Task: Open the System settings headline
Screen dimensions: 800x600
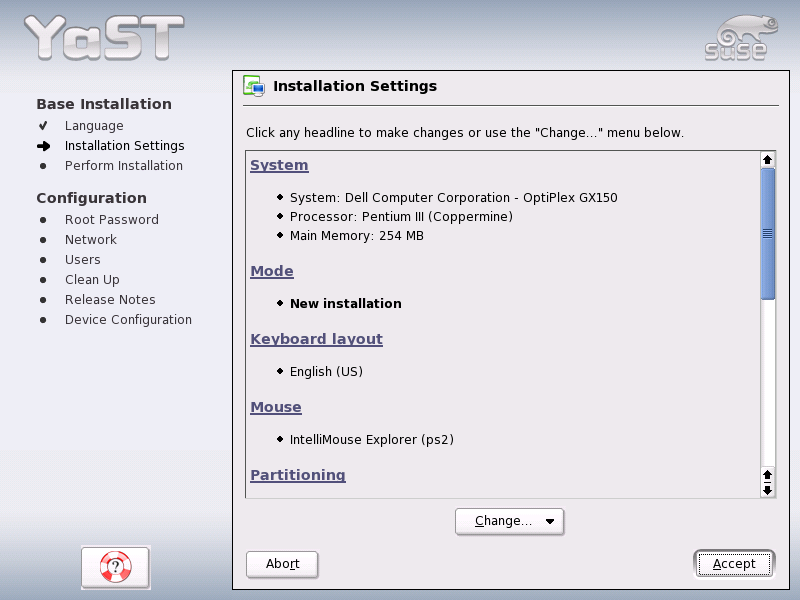Action: pos(278,164)
